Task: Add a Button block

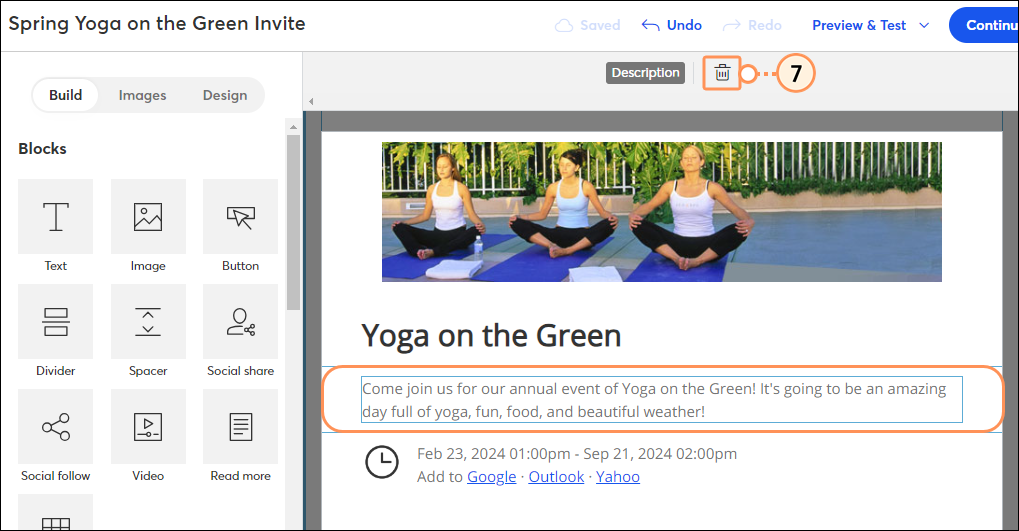Action: click(240, 216)
